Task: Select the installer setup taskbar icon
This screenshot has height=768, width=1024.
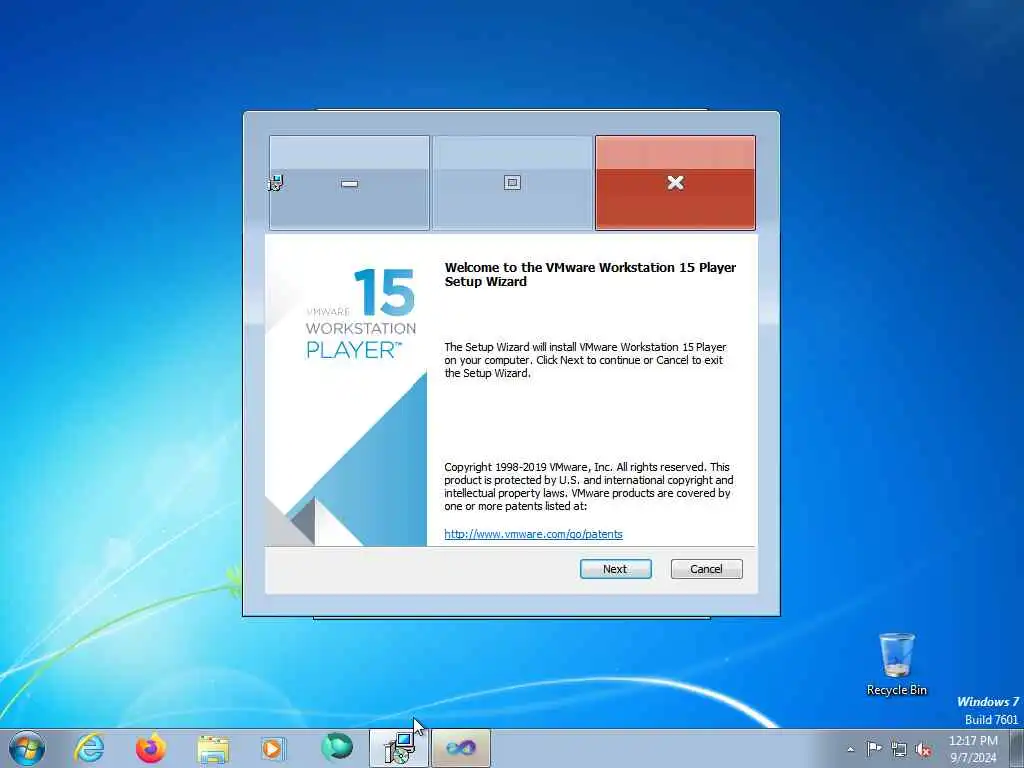Action: 398,748
